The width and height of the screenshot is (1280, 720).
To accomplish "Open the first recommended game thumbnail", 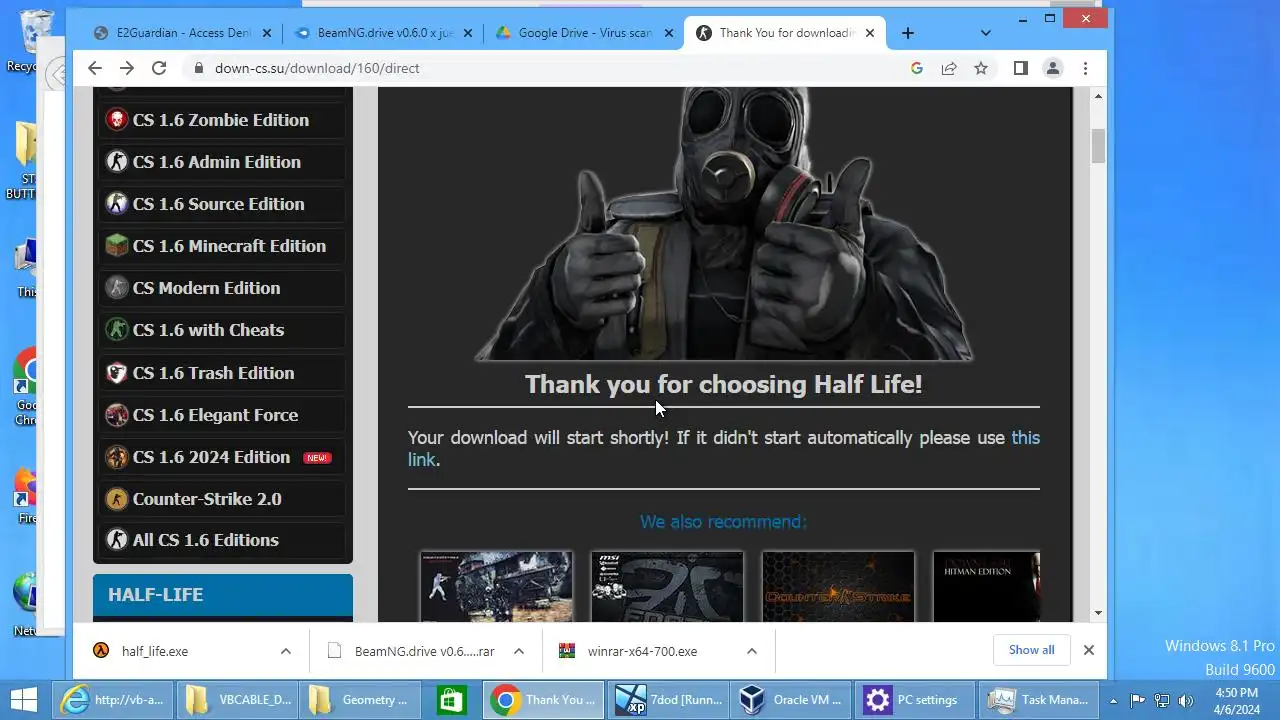I will pyautogui.click(x=496, y=587).
